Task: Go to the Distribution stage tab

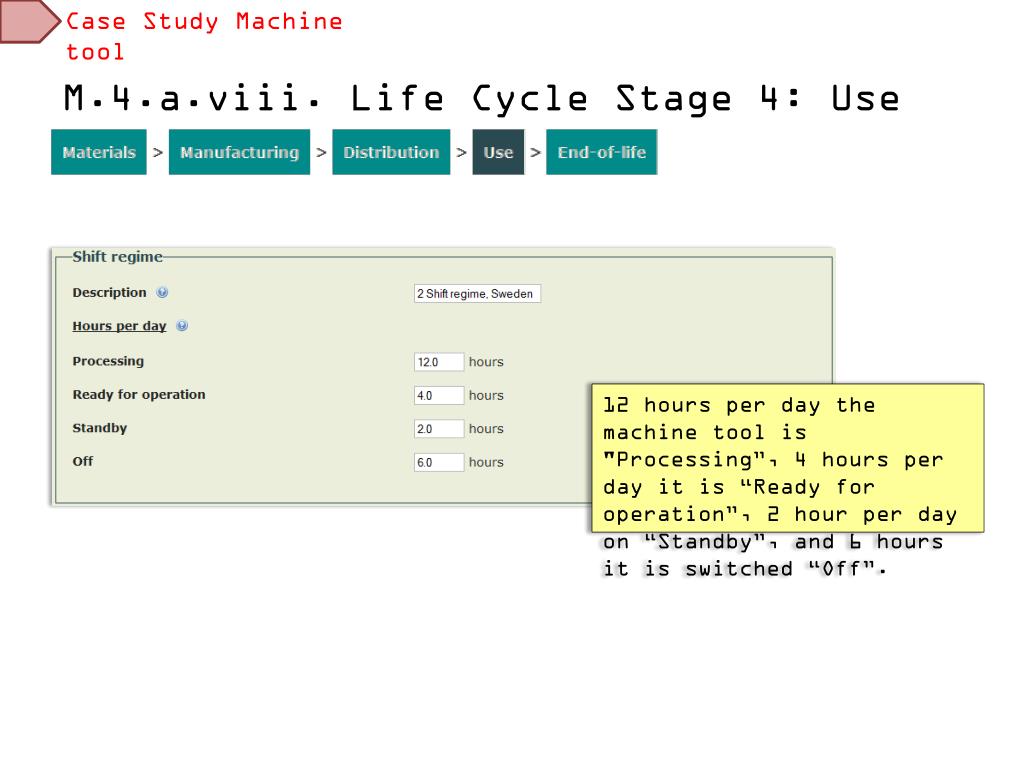Action: 391,152
